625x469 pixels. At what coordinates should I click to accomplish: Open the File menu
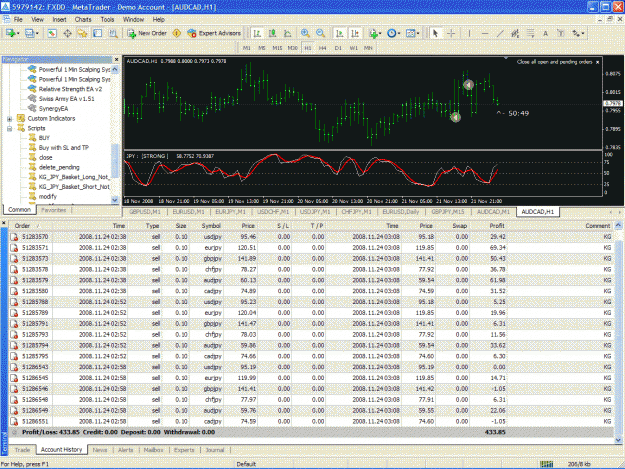point(18,20)
